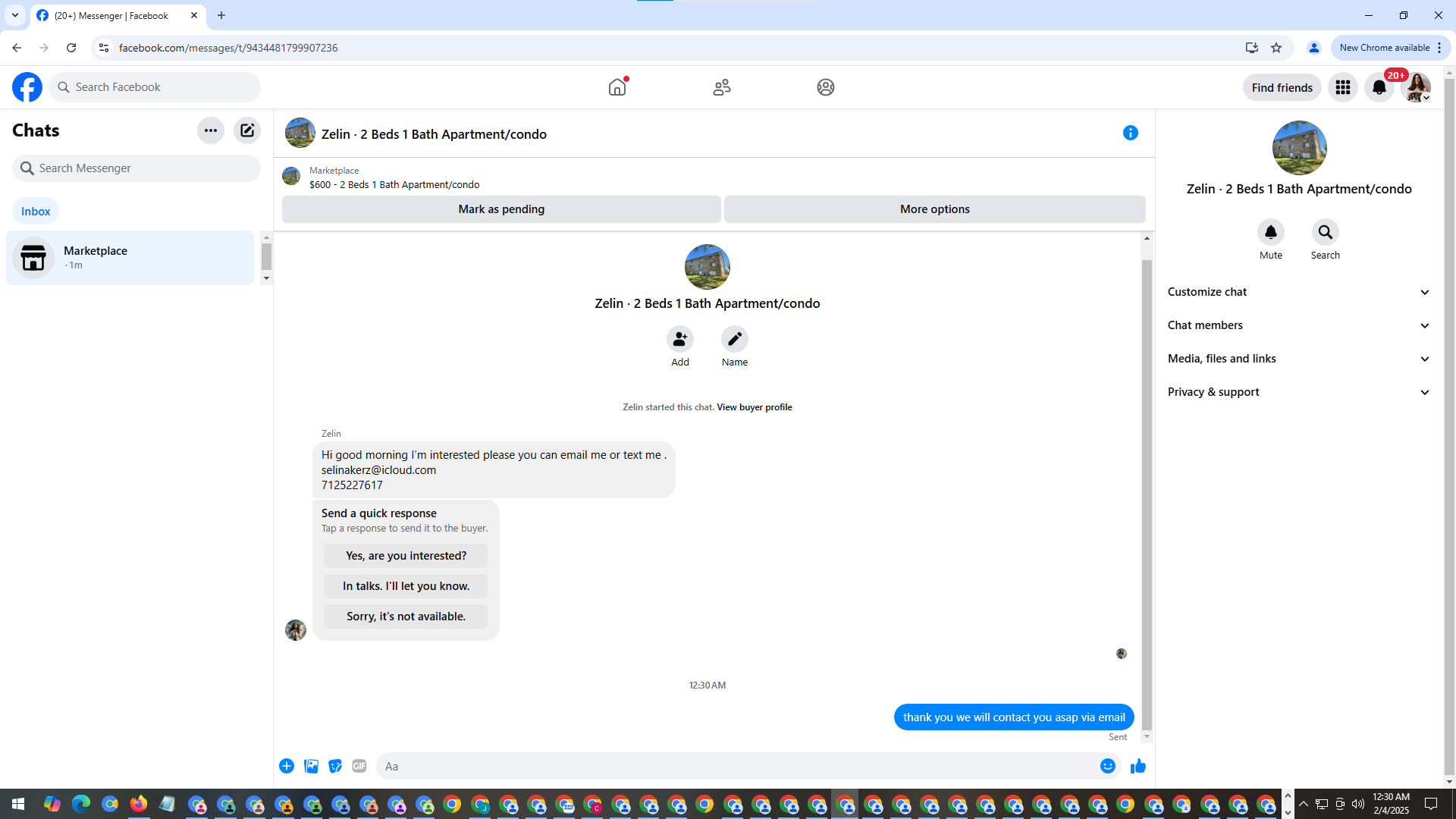
Task: Search in conversation with magnifier icon
Action: point(1326,232)
